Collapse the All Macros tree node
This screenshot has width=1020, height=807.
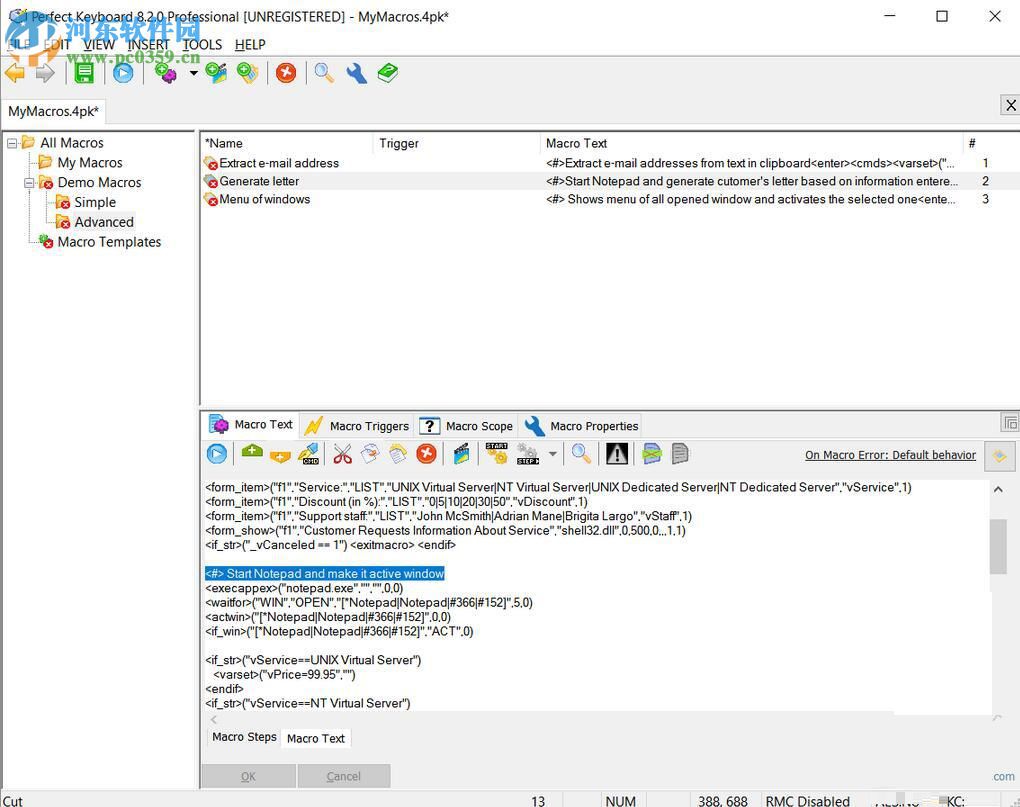point(12,143)
